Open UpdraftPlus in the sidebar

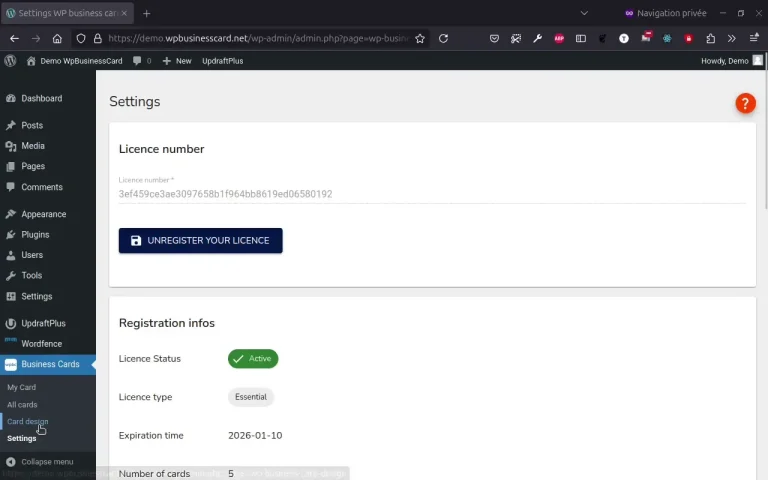pyautogui.click(x=43, y=323)
